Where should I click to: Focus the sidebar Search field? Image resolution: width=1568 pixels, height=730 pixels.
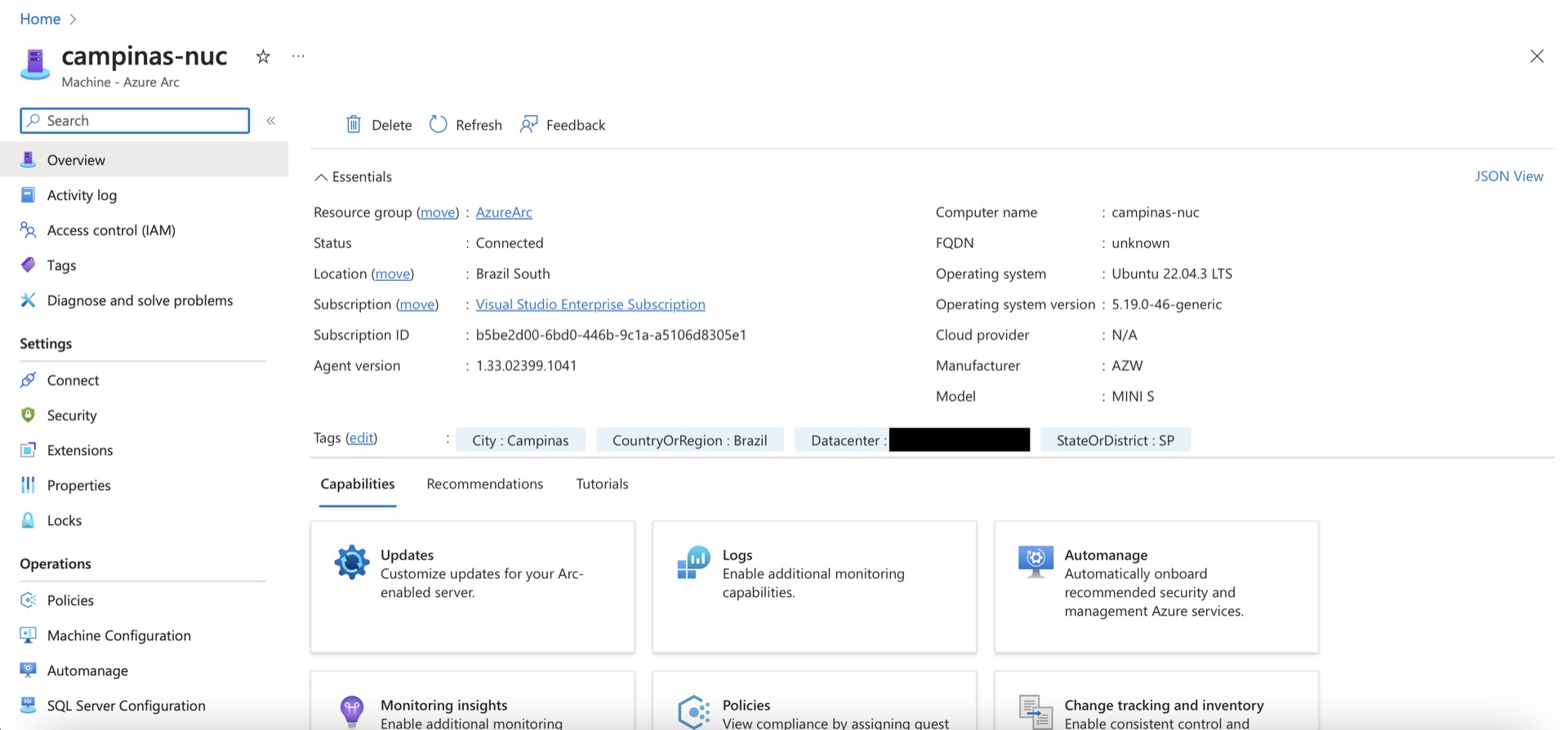pyautogui.click(x=135, y=121)
